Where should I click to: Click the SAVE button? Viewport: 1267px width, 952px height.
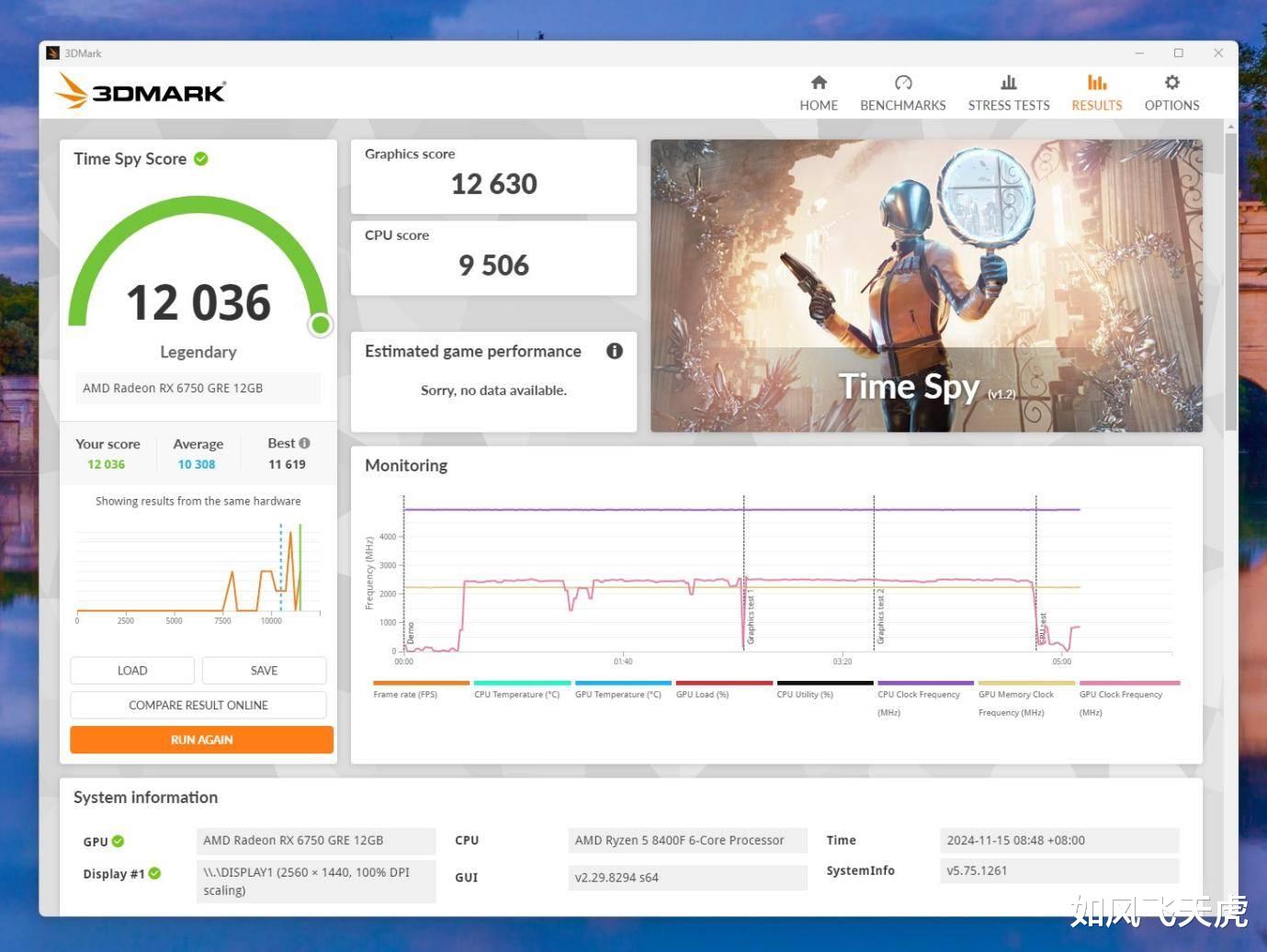tap(265, 671)
